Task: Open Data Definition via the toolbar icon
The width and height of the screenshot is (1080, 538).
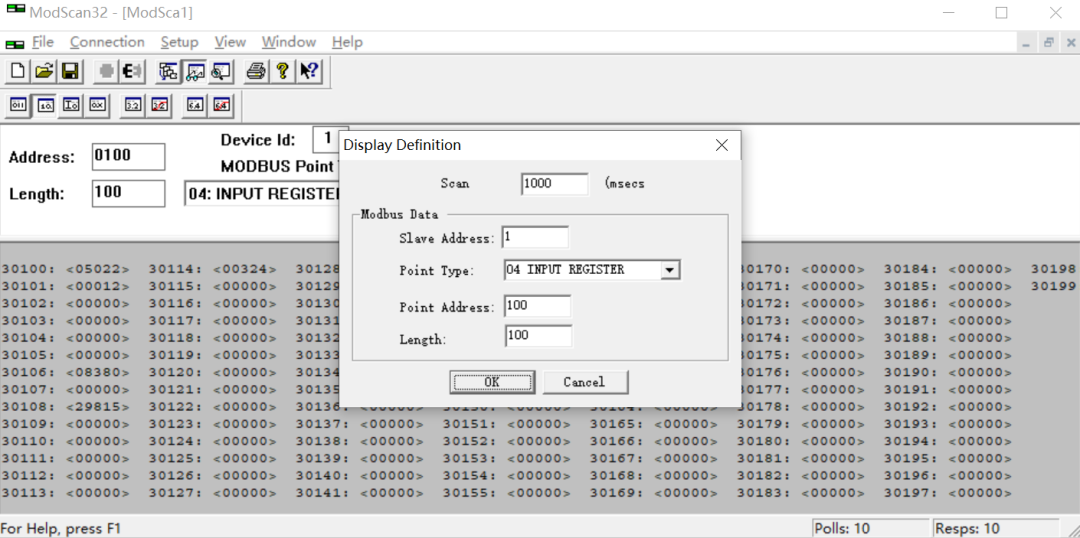Action: click(168, 71)
